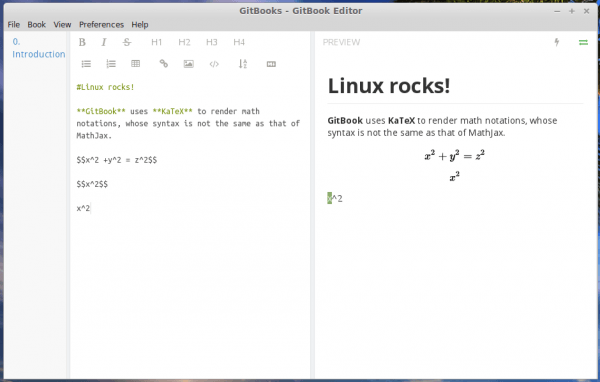The height and width of the screenshot is (382, 600).
Task: Insert an H4 heading
Action: (x=239, y=42)
